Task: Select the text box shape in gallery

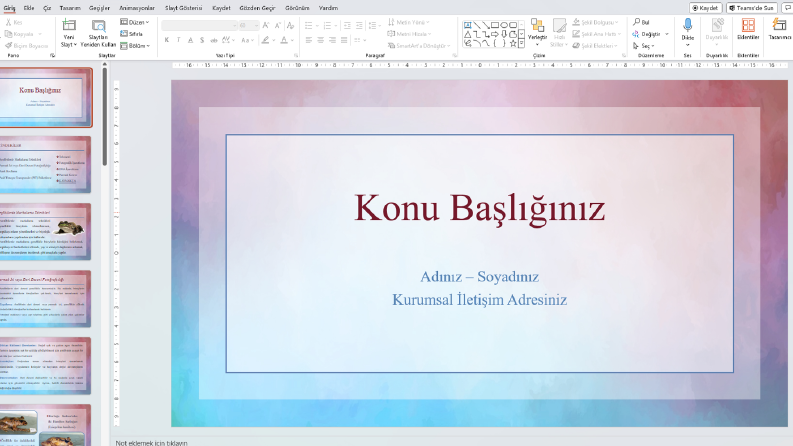Action: [x=468, y=25]
